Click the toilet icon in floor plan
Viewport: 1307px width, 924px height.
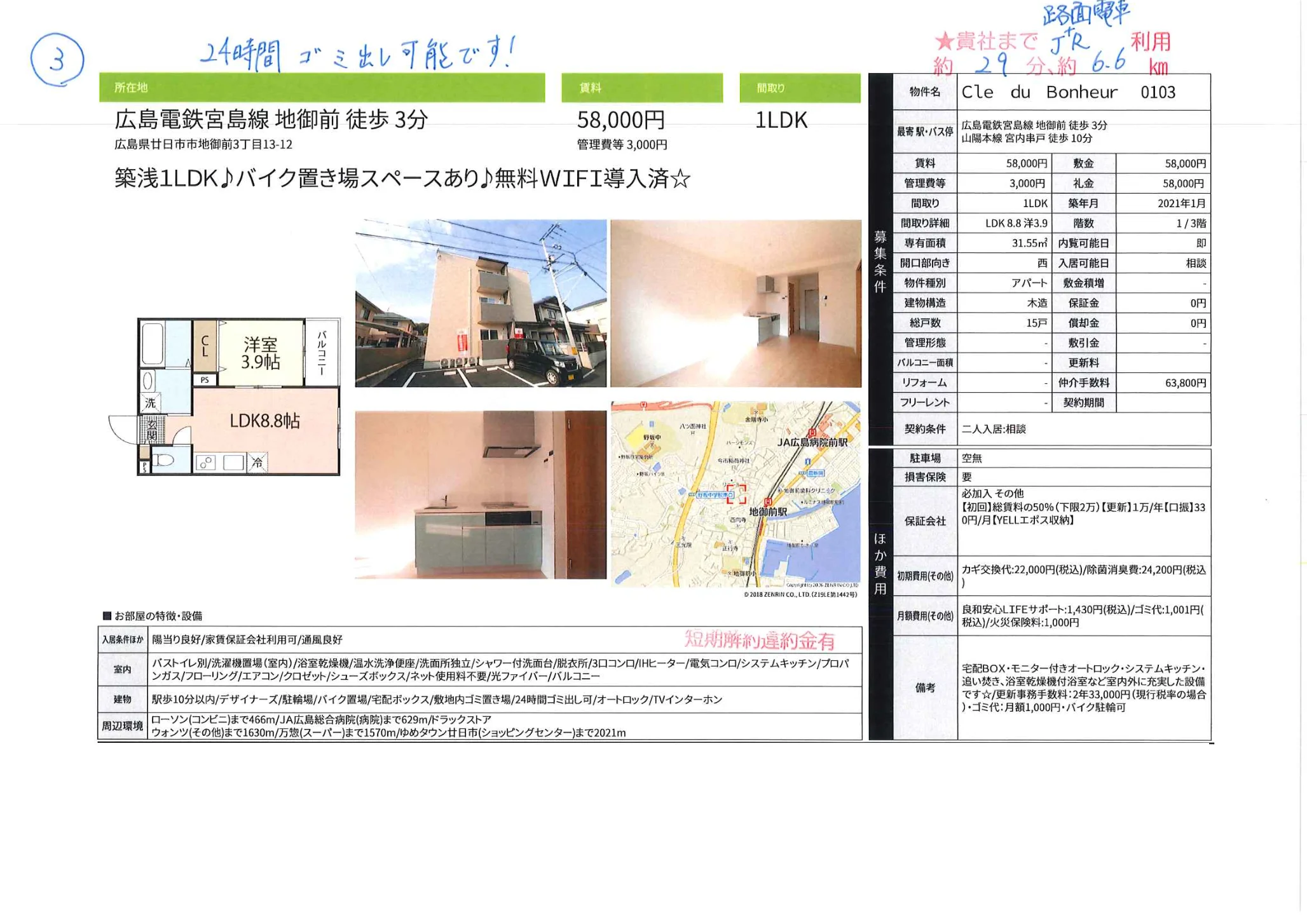pyautogui.click(x=164, y=460)
